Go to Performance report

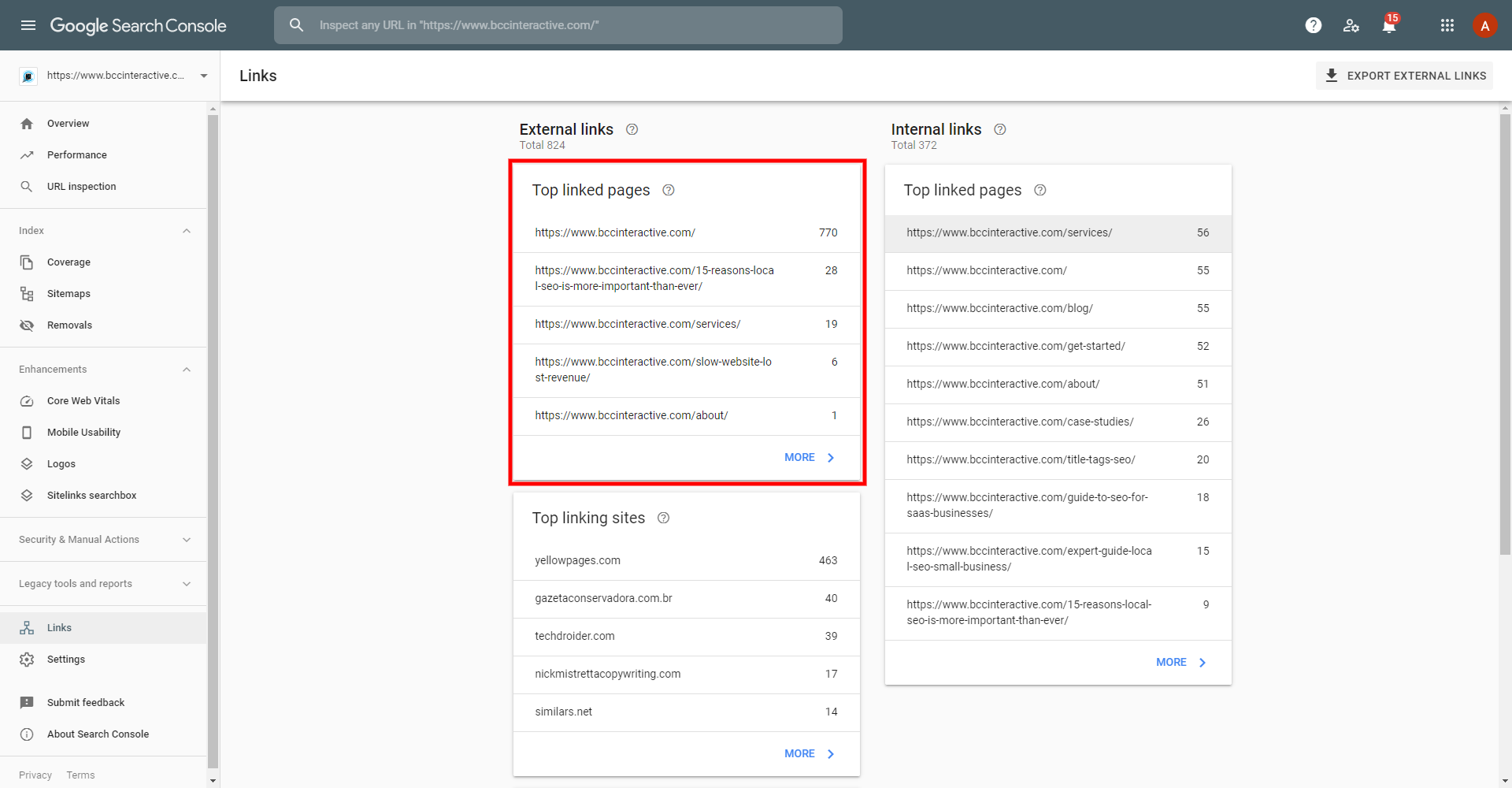pyautogui.click(x=103, y=155)
